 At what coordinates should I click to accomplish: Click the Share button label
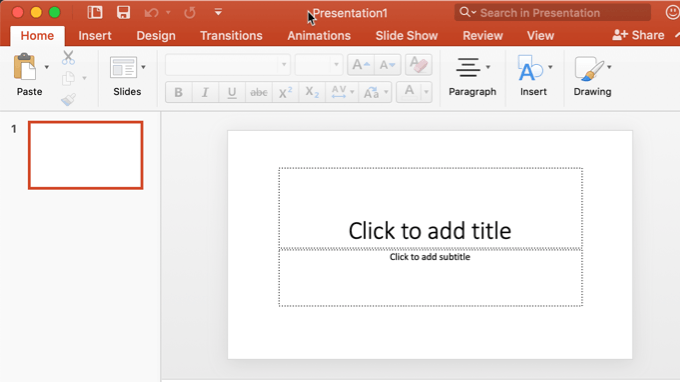tap(648, 35)
